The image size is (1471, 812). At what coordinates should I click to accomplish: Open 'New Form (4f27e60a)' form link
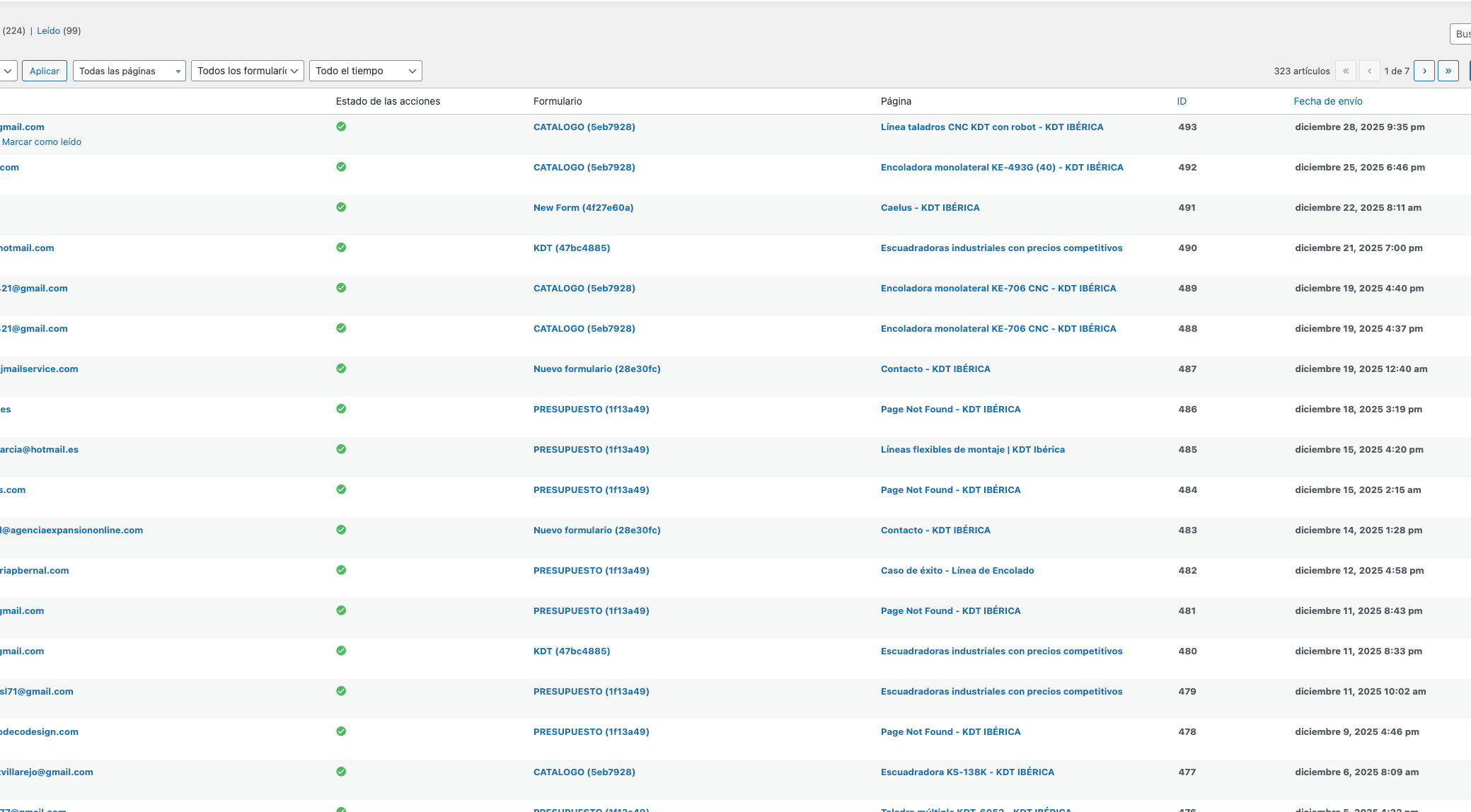point(583,207)
